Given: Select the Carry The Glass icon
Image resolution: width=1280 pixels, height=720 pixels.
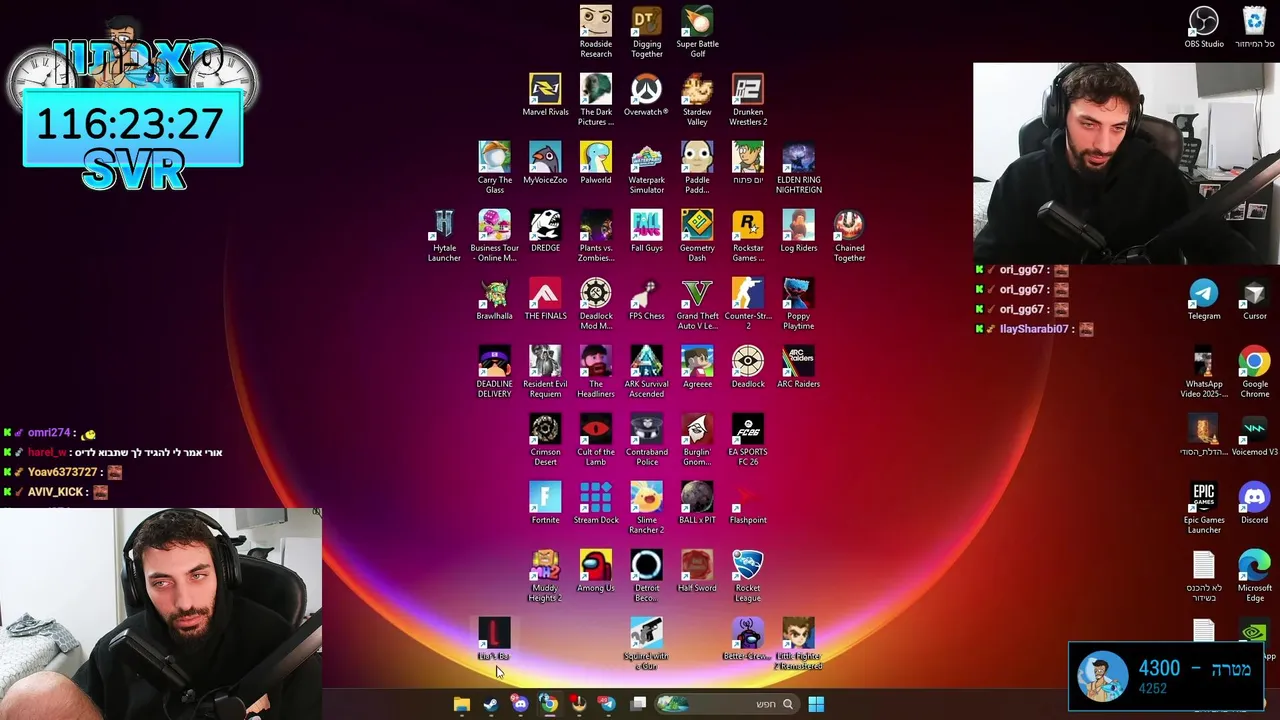Looking at the screenshot, I should coord(494,168).
